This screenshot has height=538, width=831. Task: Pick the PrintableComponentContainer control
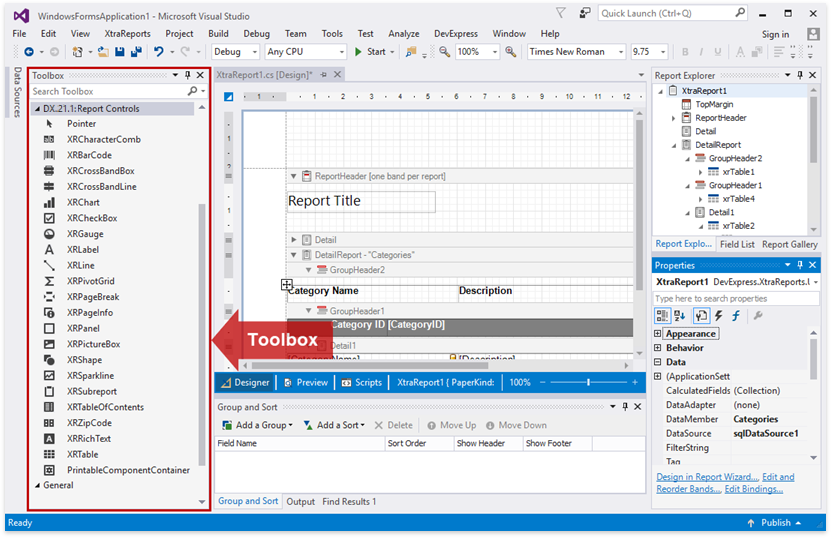point(128,470)
